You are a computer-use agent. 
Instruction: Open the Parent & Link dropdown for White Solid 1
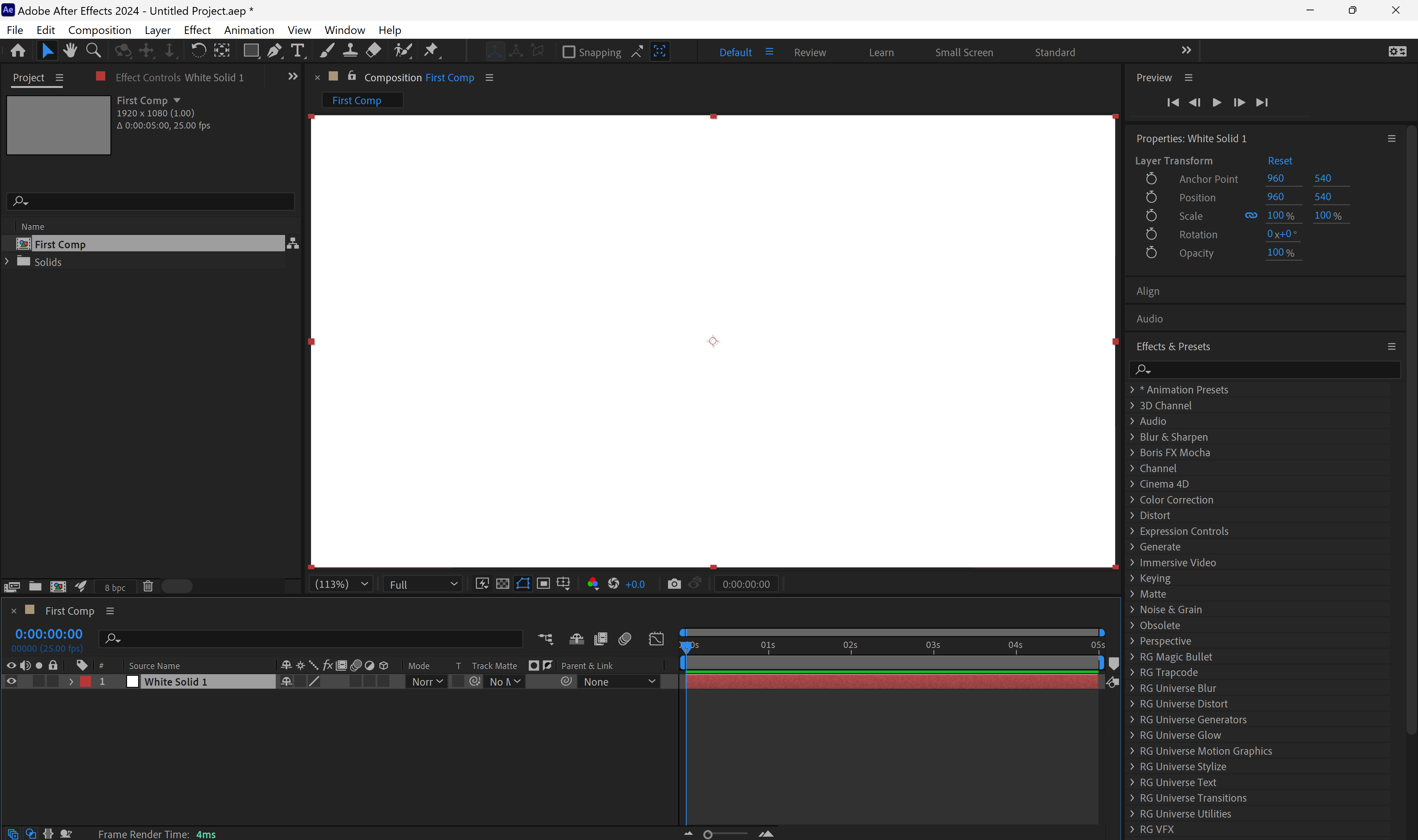pyautogui.click(x=618, y=682)
